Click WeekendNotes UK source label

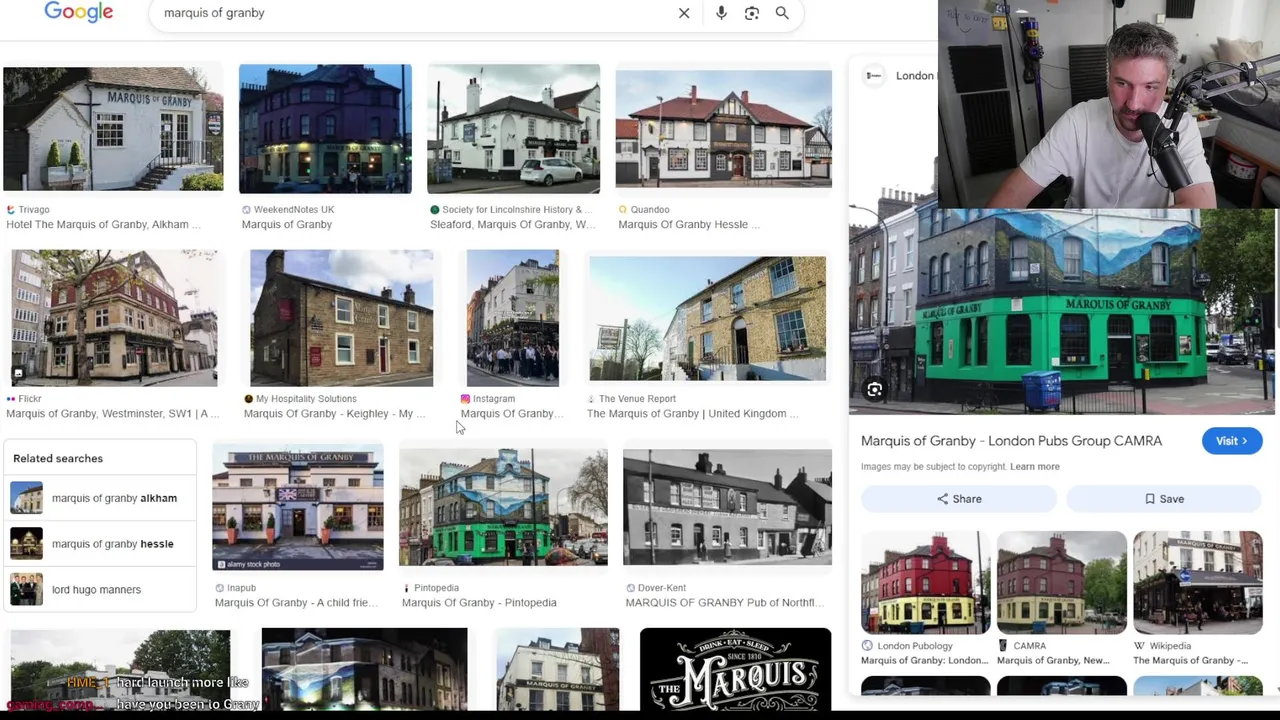[294, 210]
